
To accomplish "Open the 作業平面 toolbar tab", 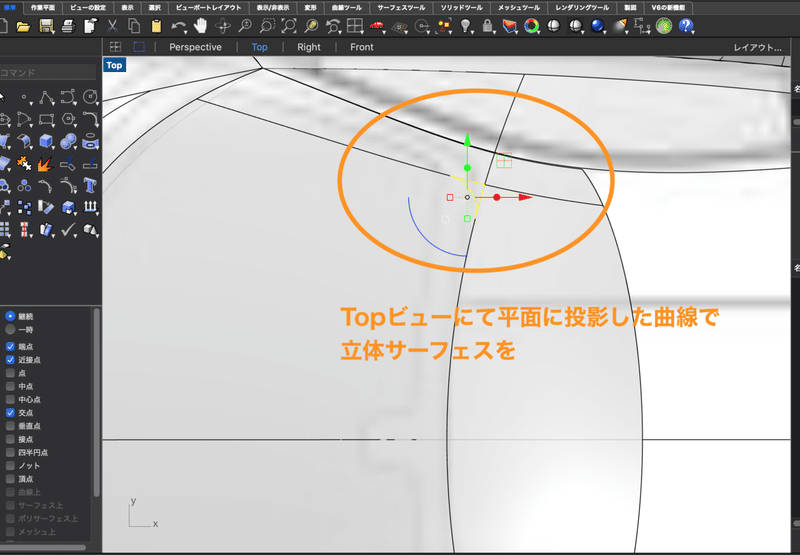I will 43,8.
